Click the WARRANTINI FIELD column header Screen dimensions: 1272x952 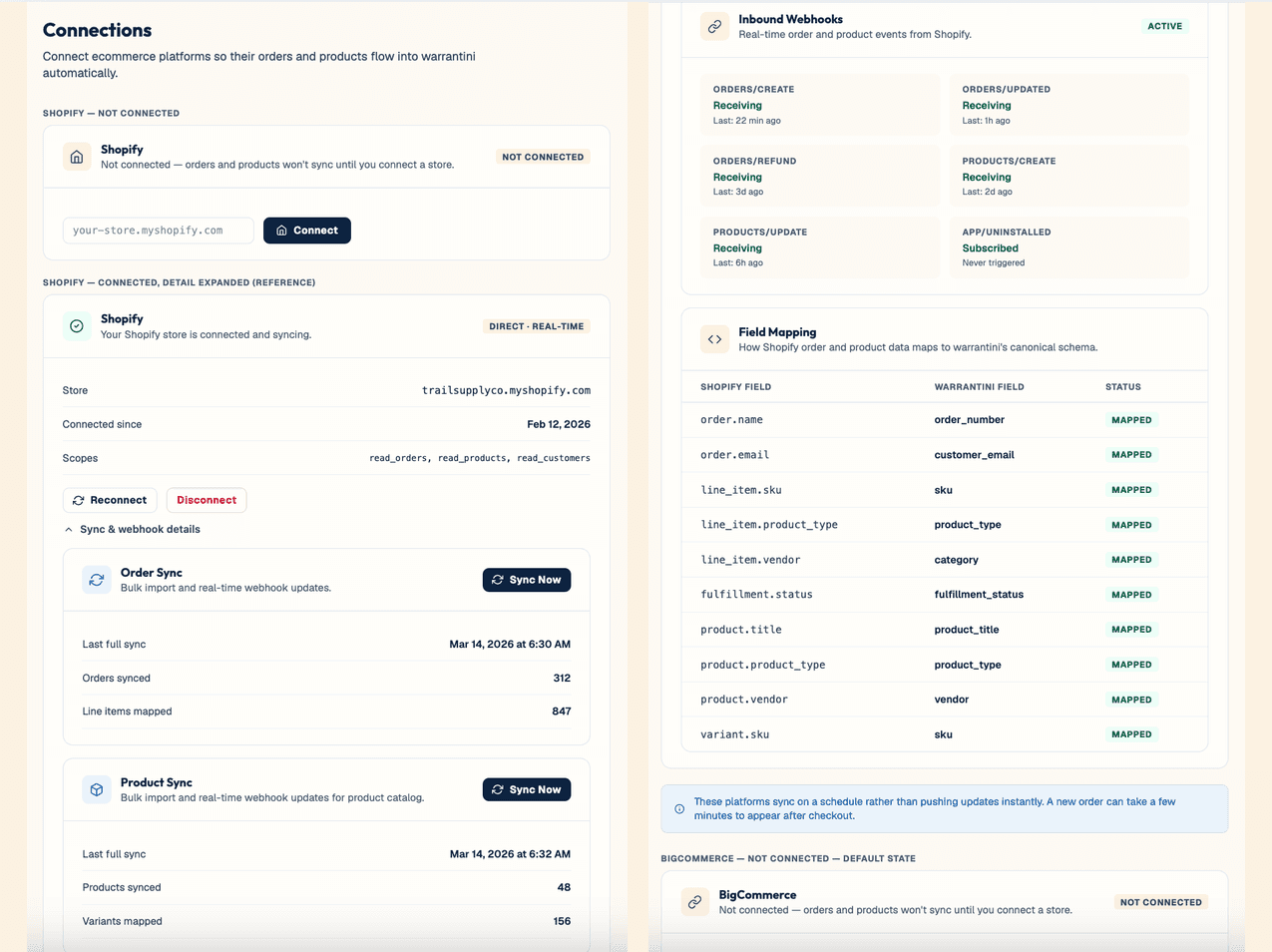click(979, 387)
